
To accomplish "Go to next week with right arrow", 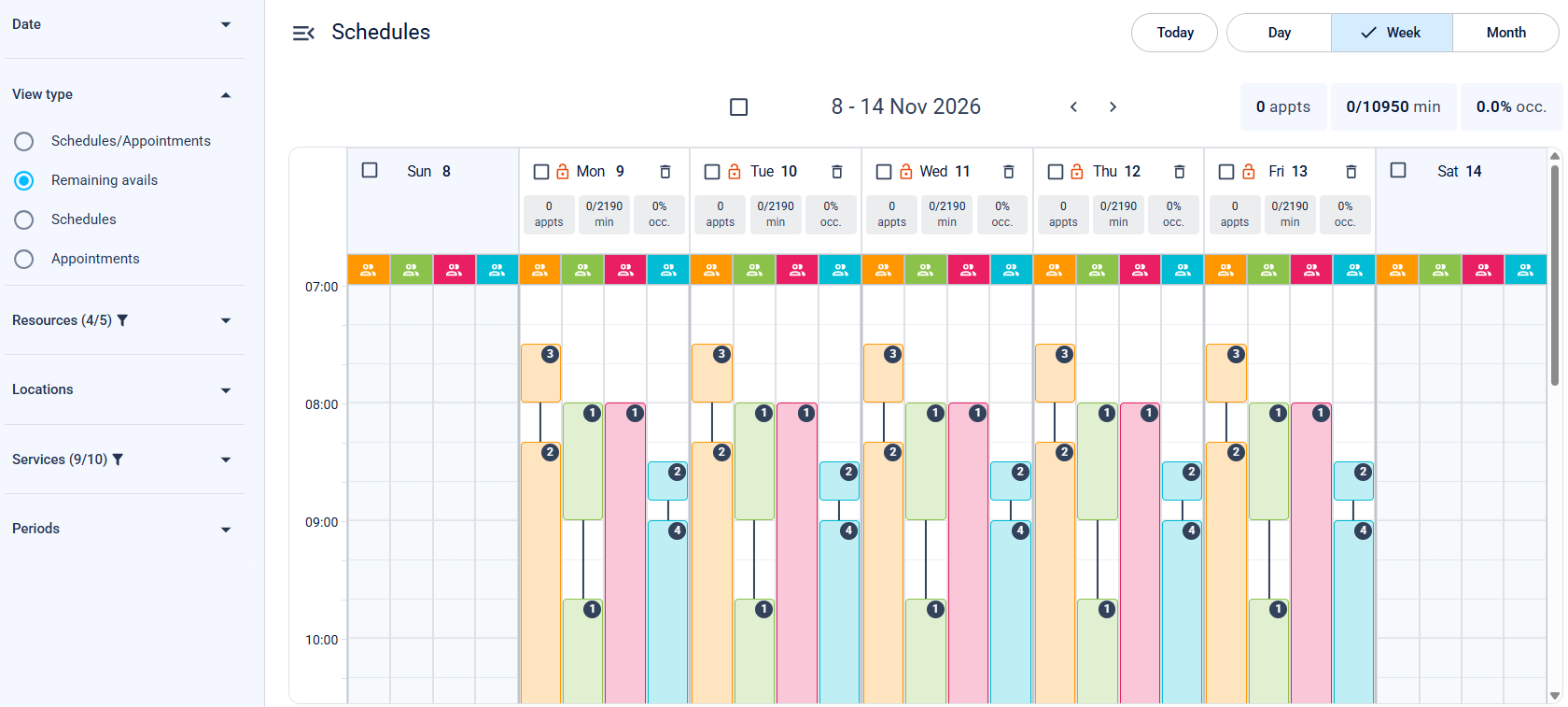I will pos(1113,106).
